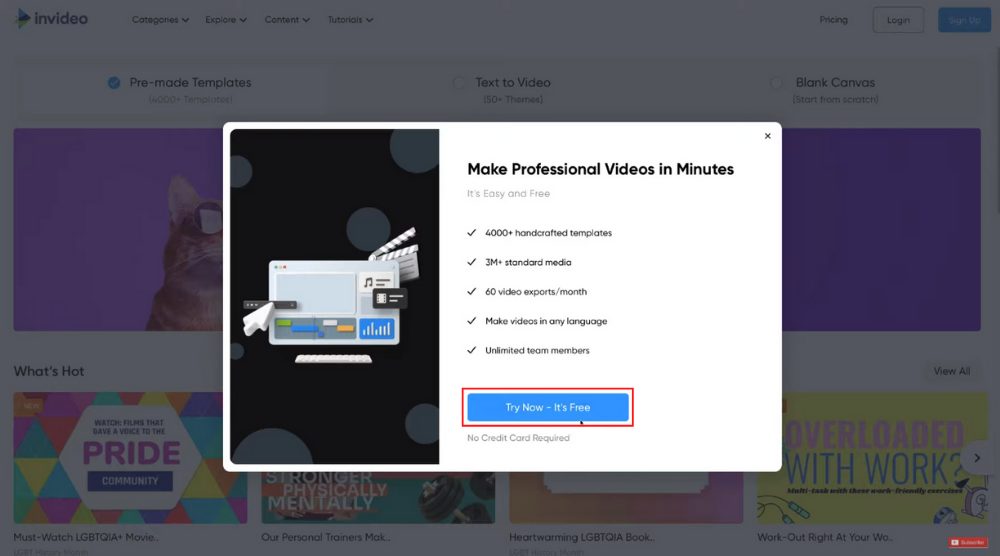Click '4000+ handcrafted templates' text
The width and height of the screenshot is (1000, 556).
[548, 233]
